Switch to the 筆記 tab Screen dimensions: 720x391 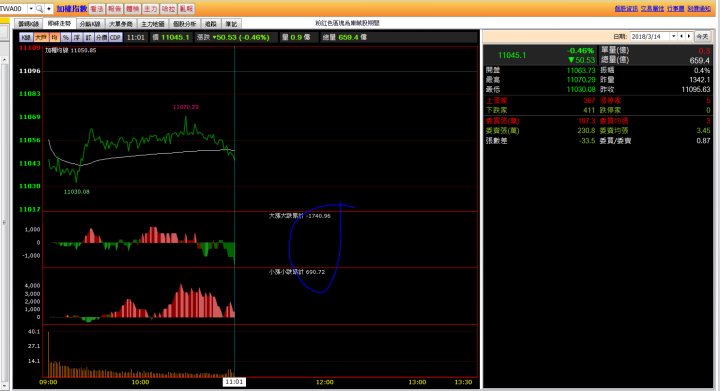(231, 24)
